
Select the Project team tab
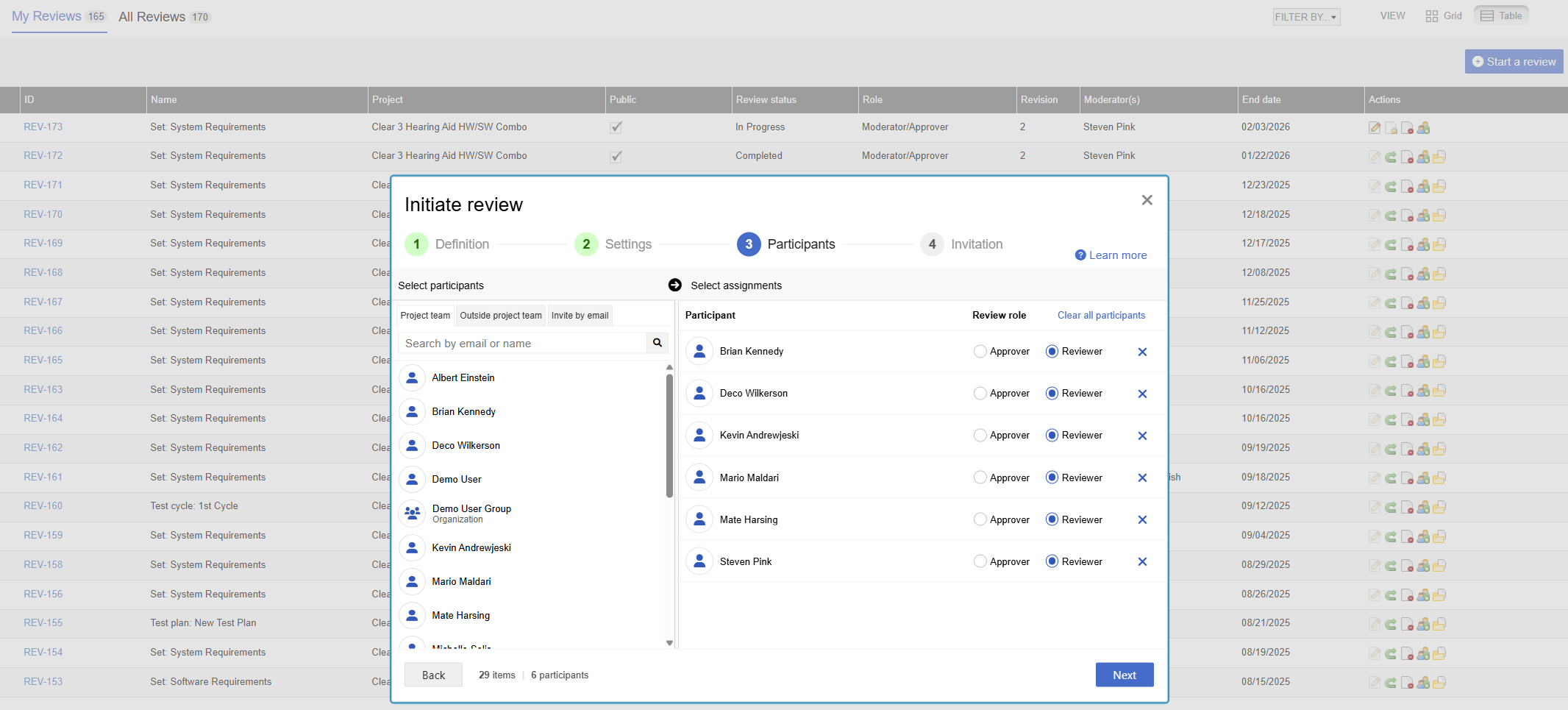tap(425, 316)
